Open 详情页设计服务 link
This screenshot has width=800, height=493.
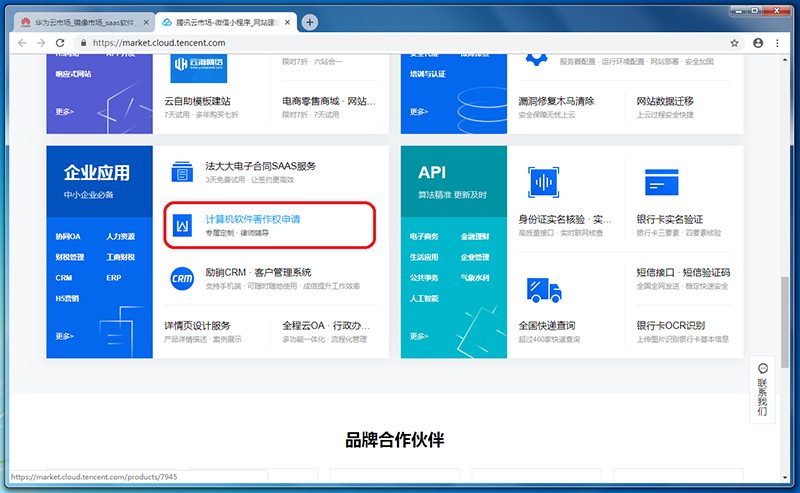point(197,326)
